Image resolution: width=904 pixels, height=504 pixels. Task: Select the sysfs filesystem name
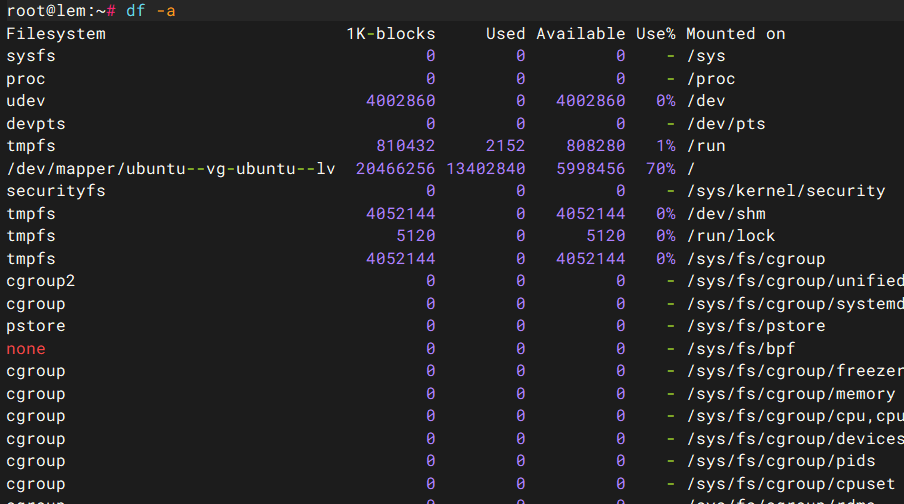click(x=31, y=56)
